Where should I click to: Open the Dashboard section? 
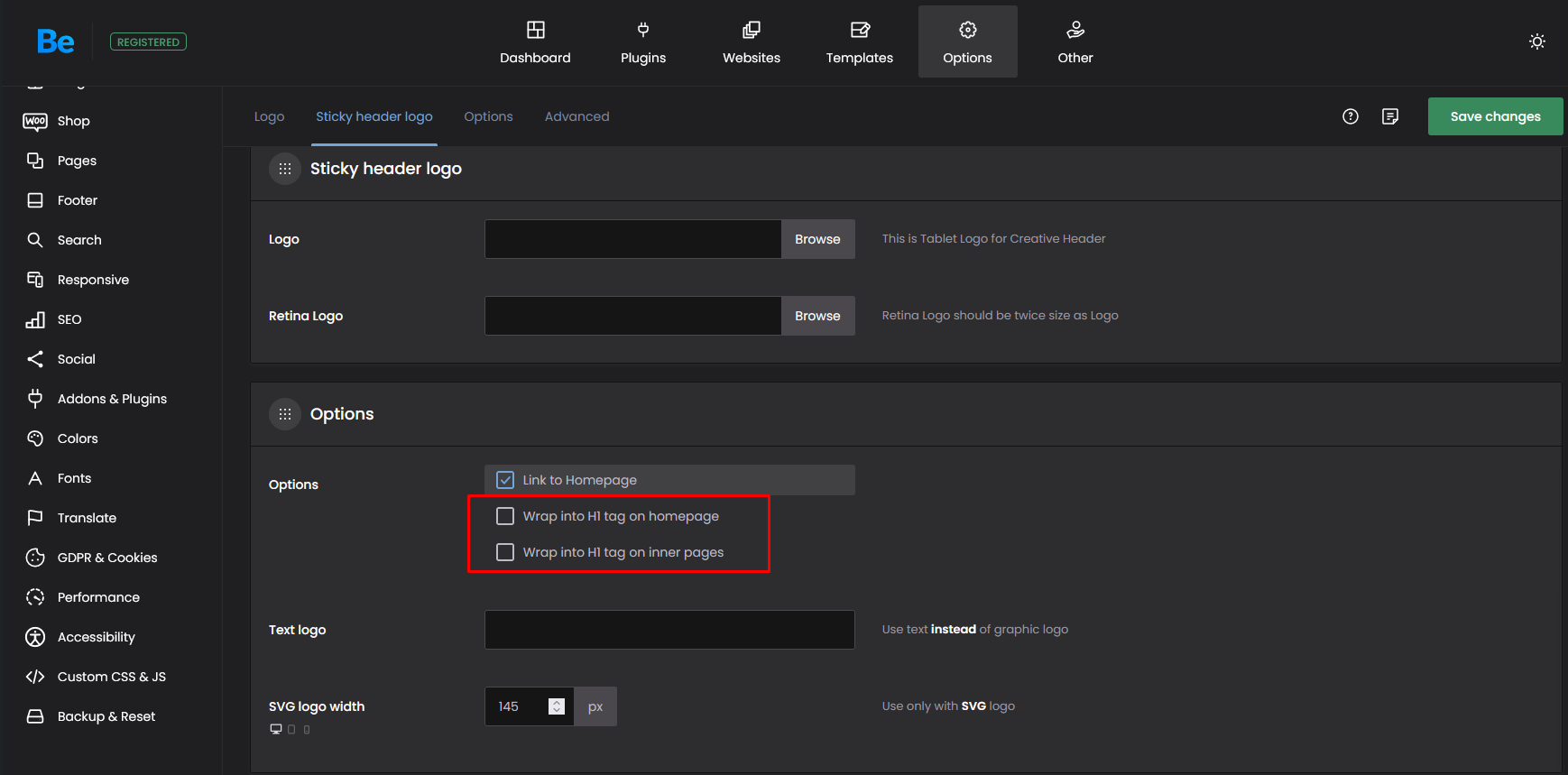pyautogui.click(x=535, y=42)
